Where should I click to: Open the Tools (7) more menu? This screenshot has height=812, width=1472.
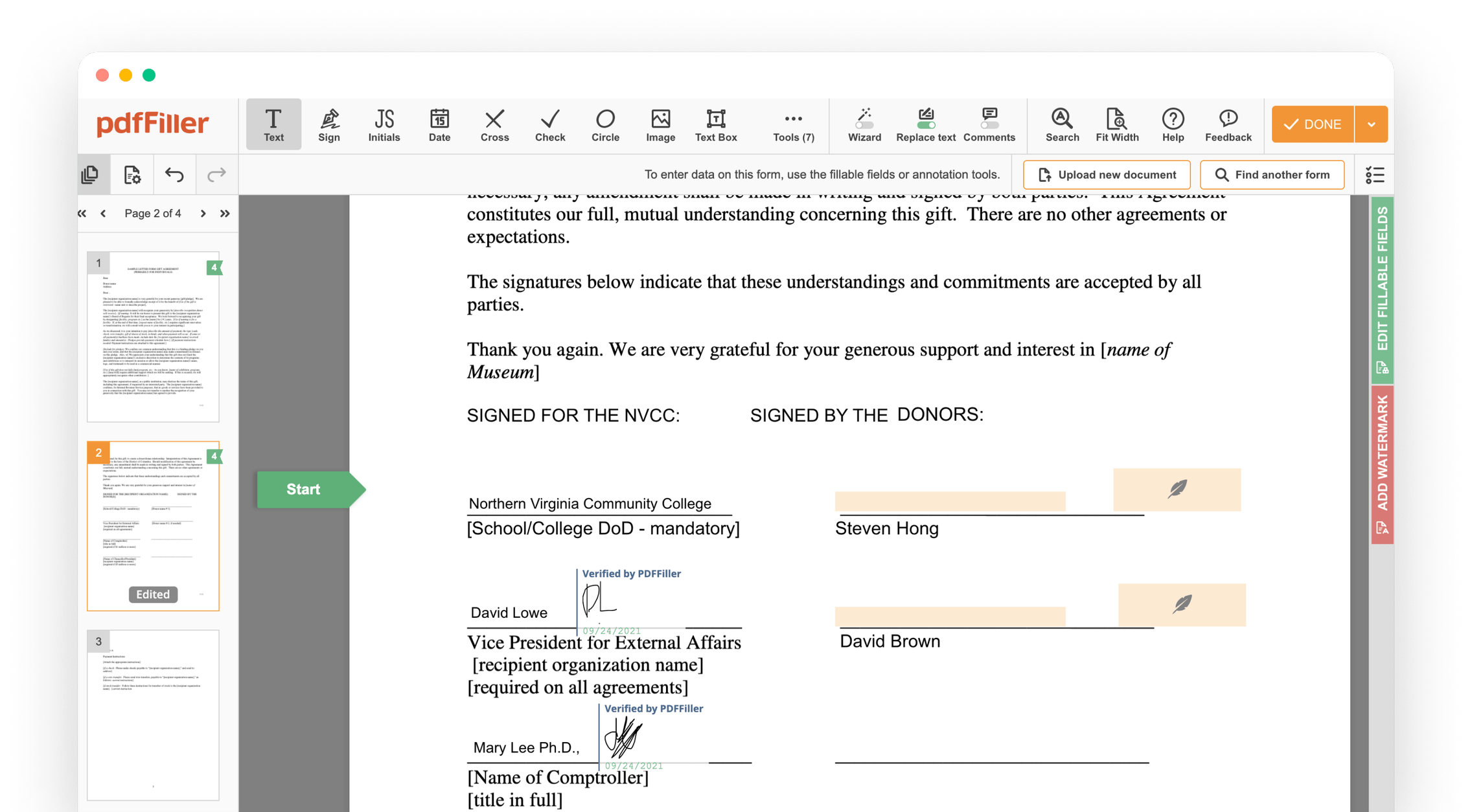tap(793, 124)
